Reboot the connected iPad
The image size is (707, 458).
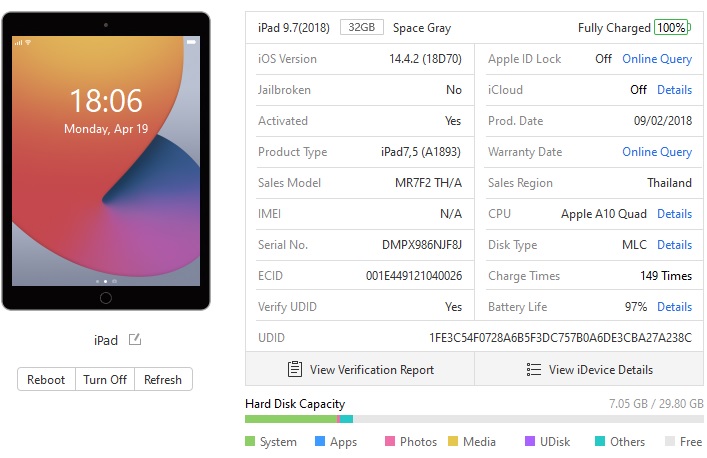tap(46, 380)
